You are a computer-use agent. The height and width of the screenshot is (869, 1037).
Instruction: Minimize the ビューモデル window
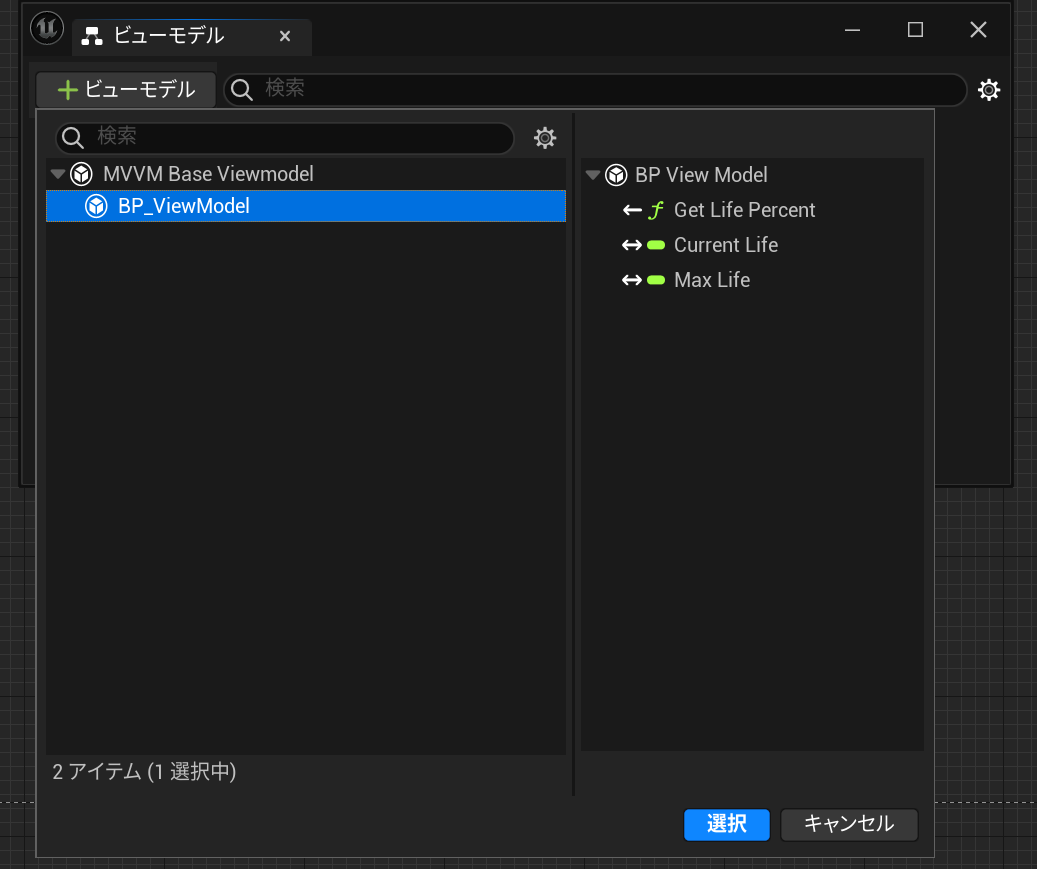(x=852, y=30)
